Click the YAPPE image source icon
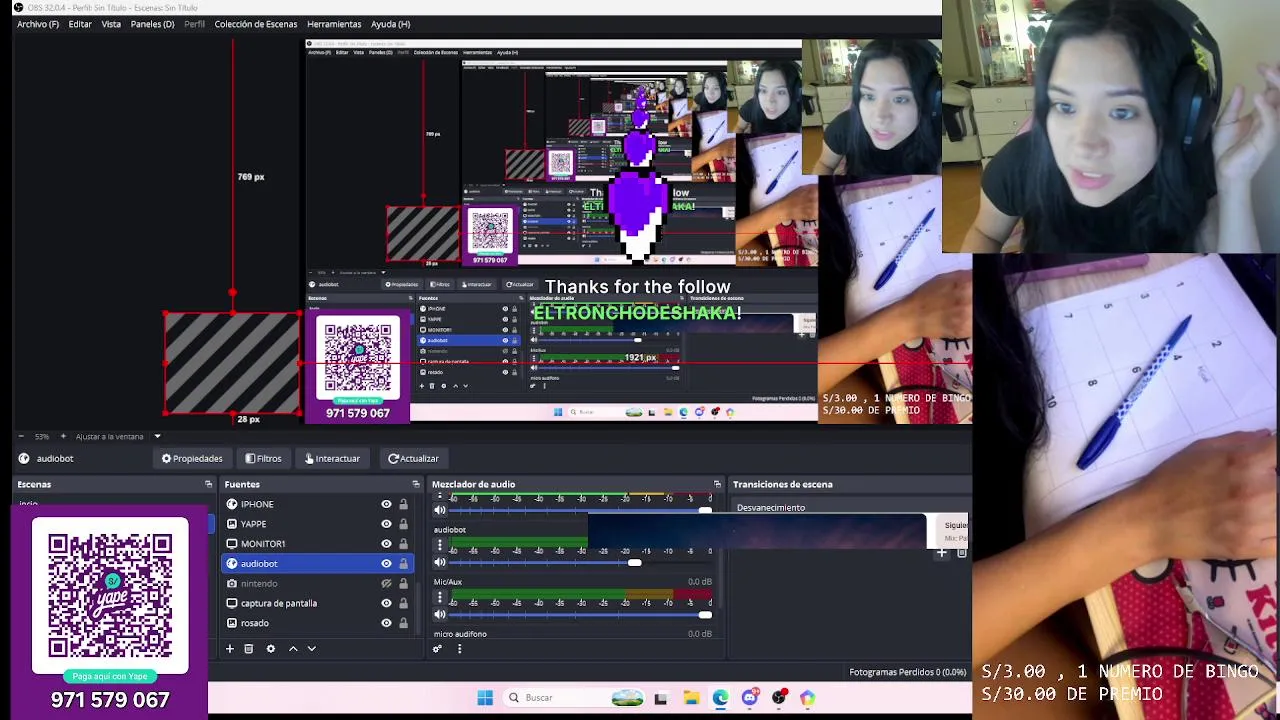This screenshot has width=1280, height=720. pos(232,524)
